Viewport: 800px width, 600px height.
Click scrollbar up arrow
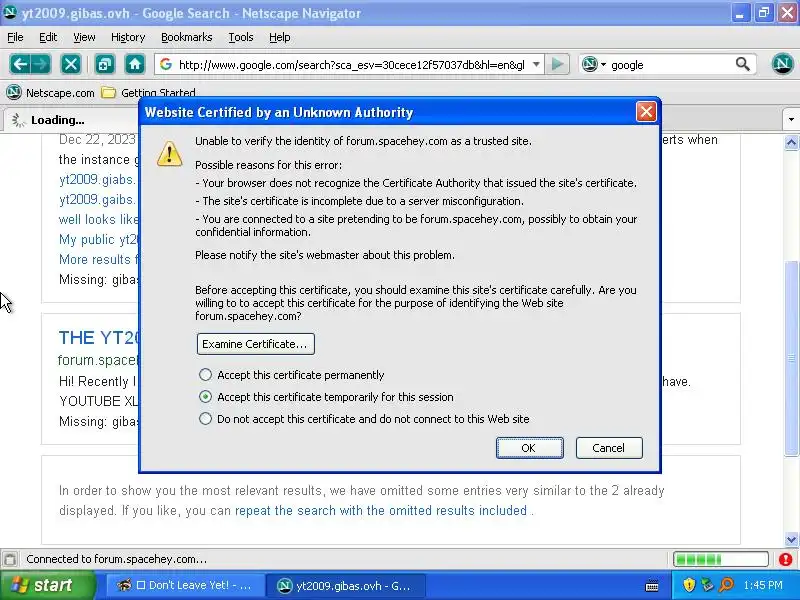tap(791, 142)
